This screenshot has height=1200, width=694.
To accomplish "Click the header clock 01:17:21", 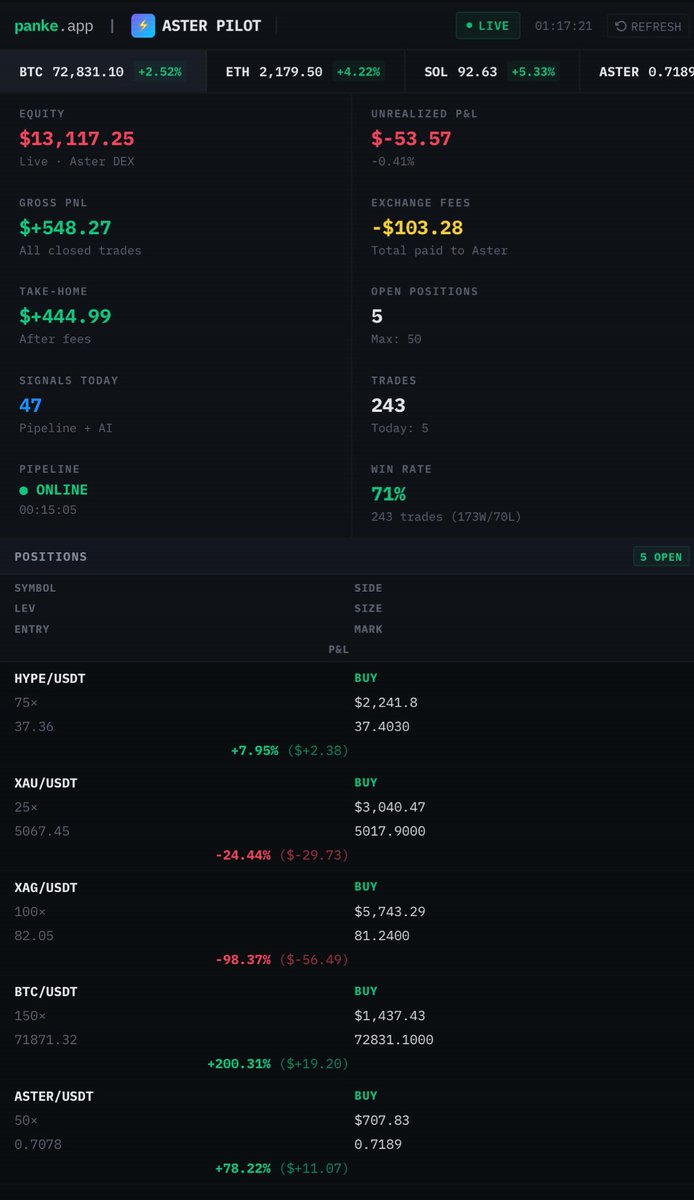I will click(563, 26).
